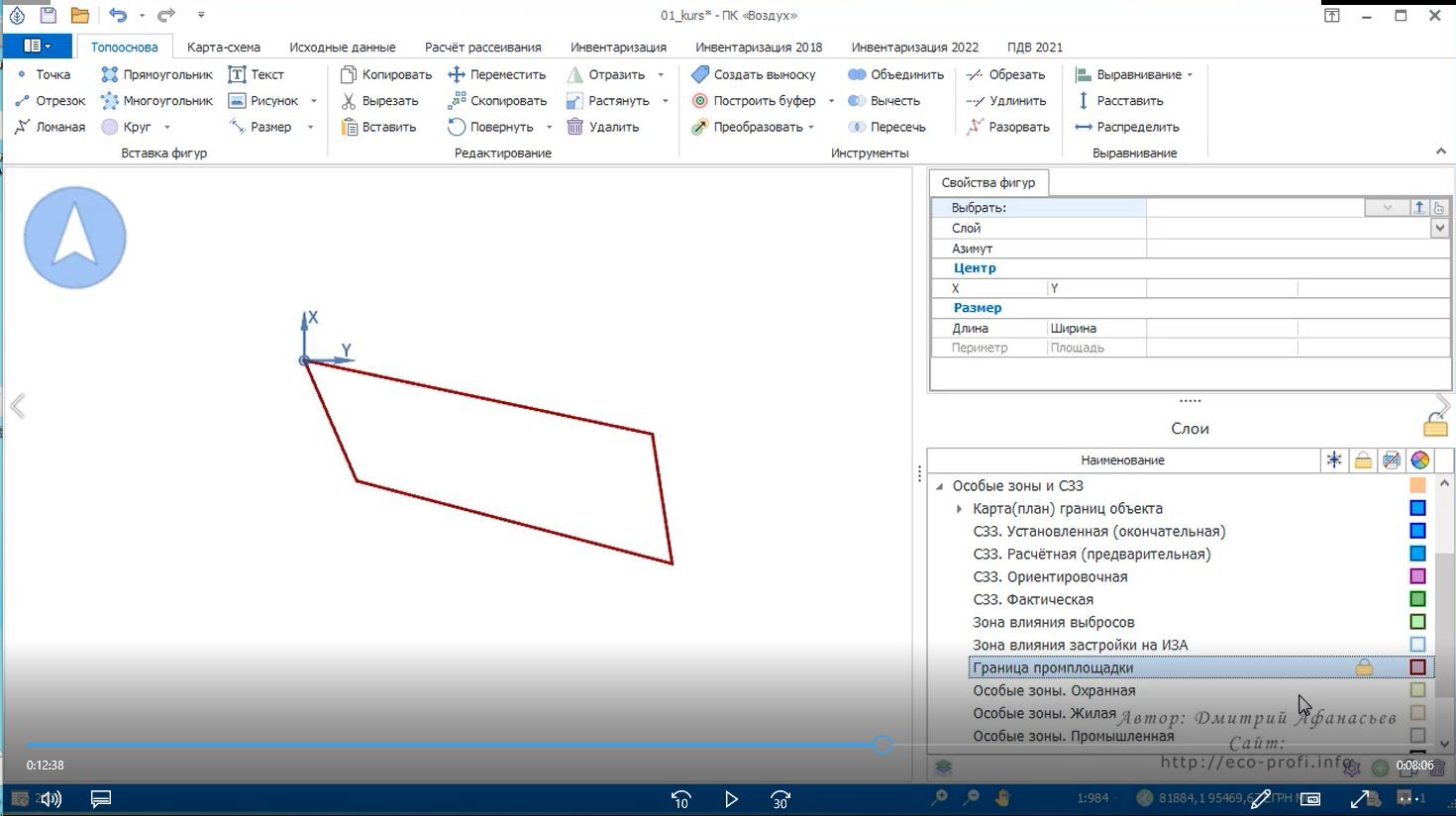Click the freeze column header in layers
Screen dimensions: 1456x816
pos(1334,460)
